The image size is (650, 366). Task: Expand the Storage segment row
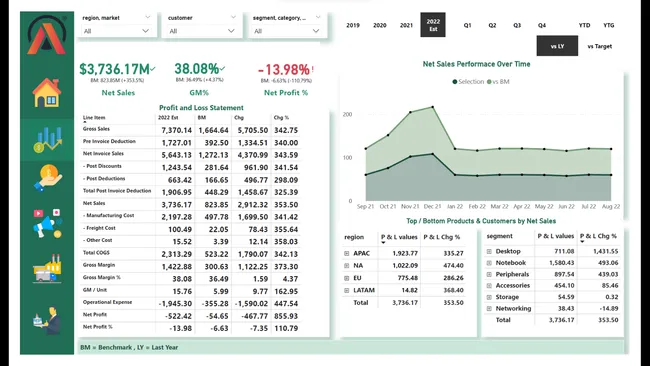pyautogui.click(x=489, y=297)
